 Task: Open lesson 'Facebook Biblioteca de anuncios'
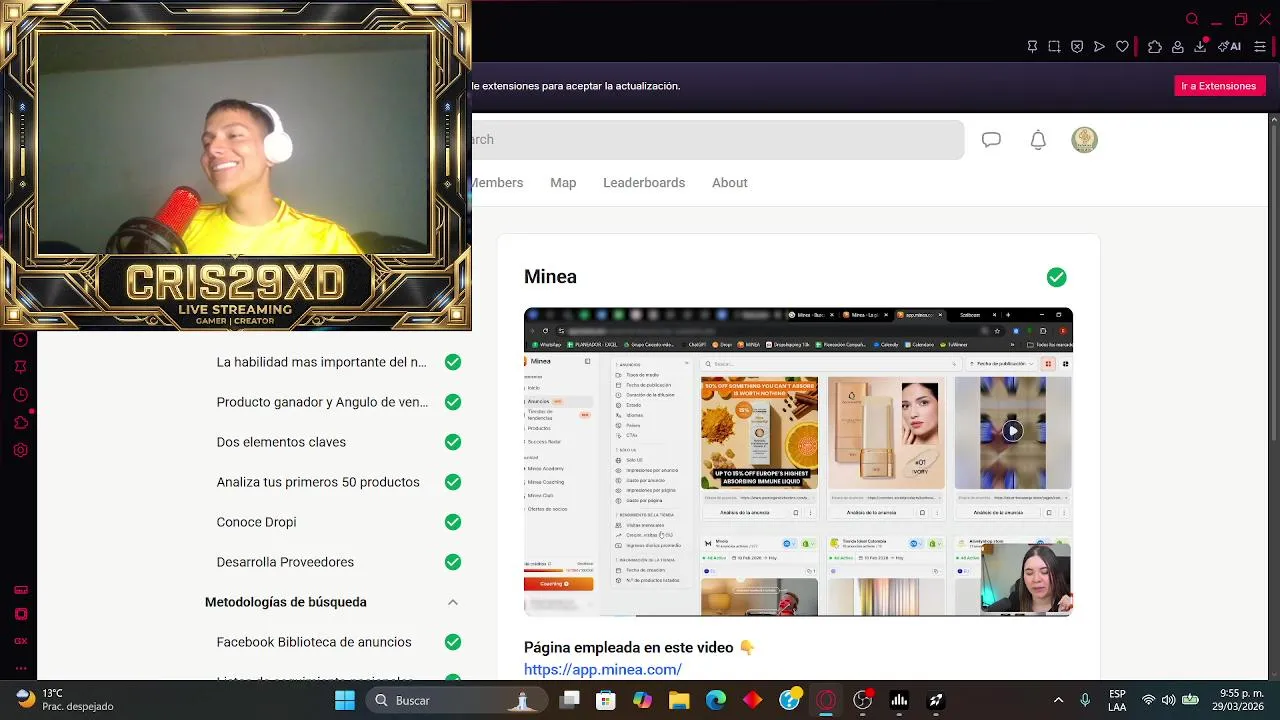[x=314, y=642]
